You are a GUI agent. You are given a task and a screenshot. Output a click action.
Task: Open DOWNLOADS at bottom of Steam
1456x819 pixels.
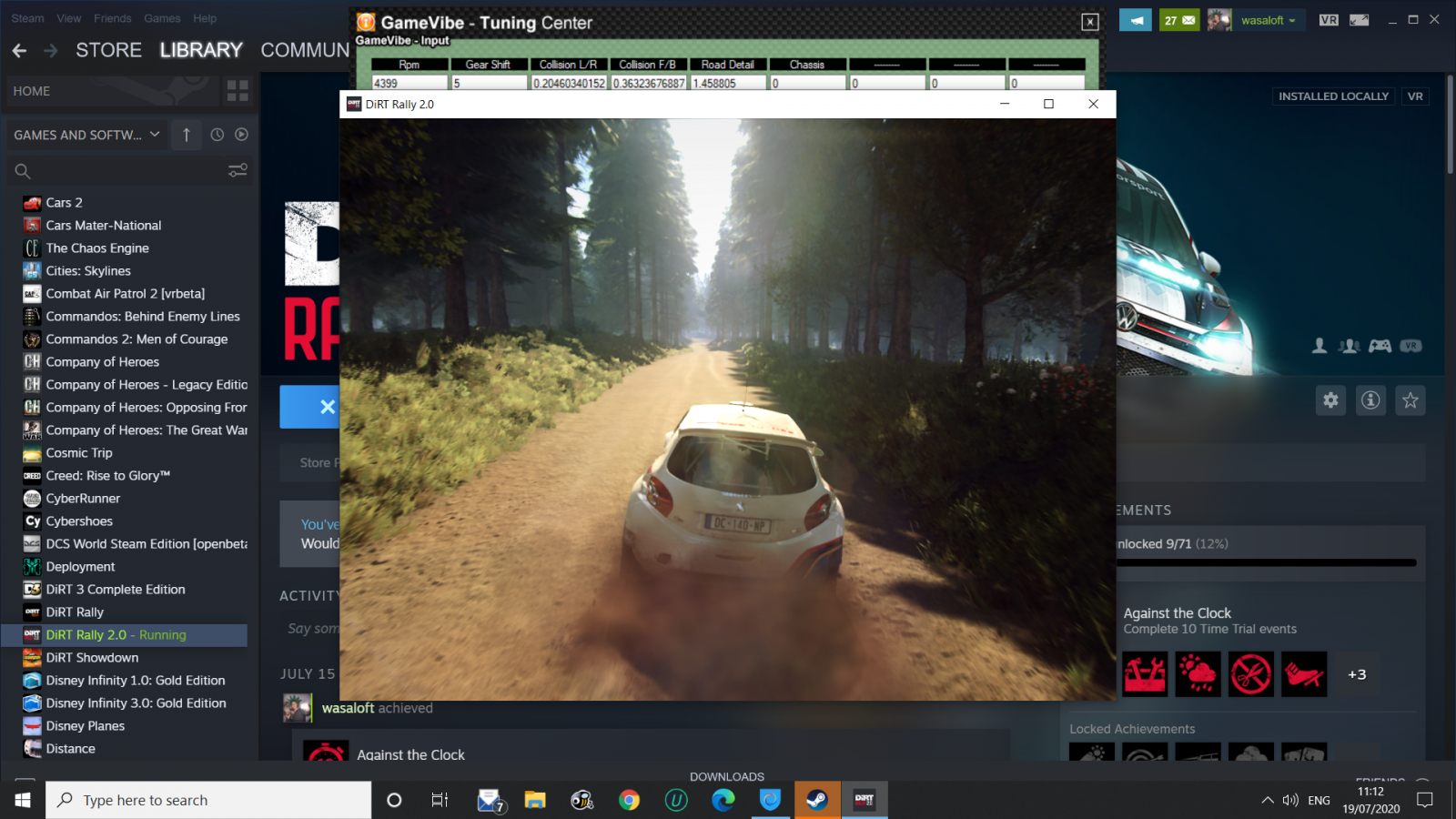pyautogui.click(x=727, y=776)
